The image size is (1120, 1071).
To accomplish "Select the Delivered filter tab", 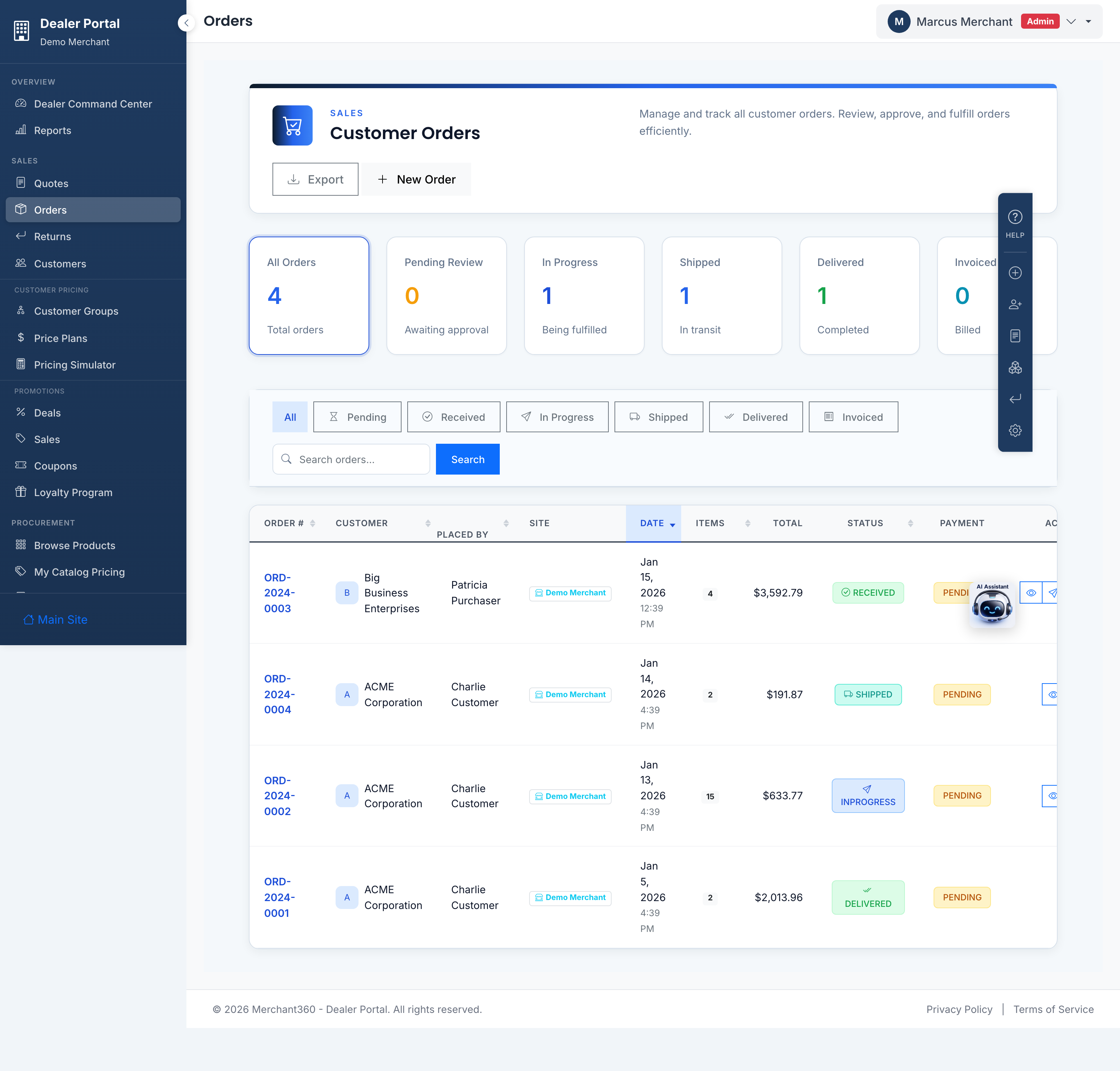I will (756, 417).
